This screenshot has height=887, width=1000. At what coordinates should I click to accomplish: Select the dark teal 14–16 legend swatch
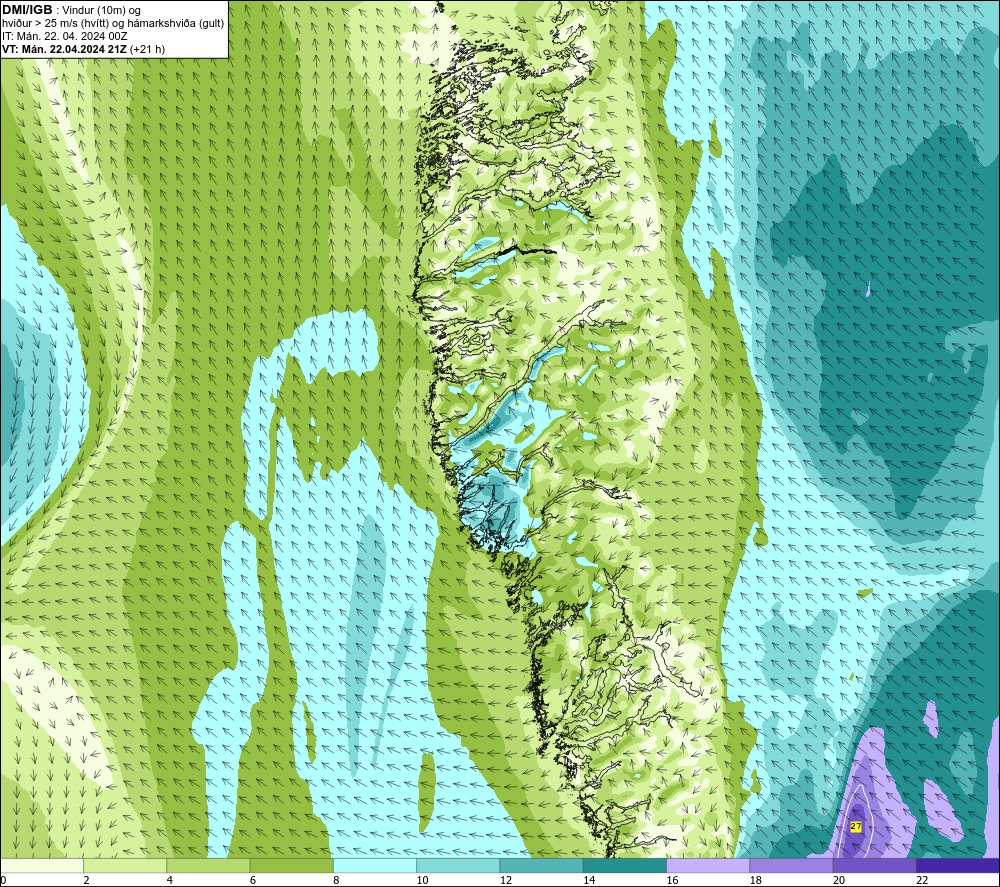coord(625,865)
